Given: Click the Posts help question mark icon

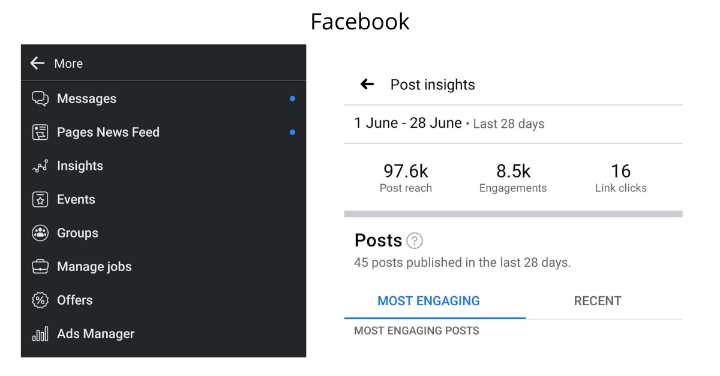Looking at the screenshot, I should pos(414,241).
